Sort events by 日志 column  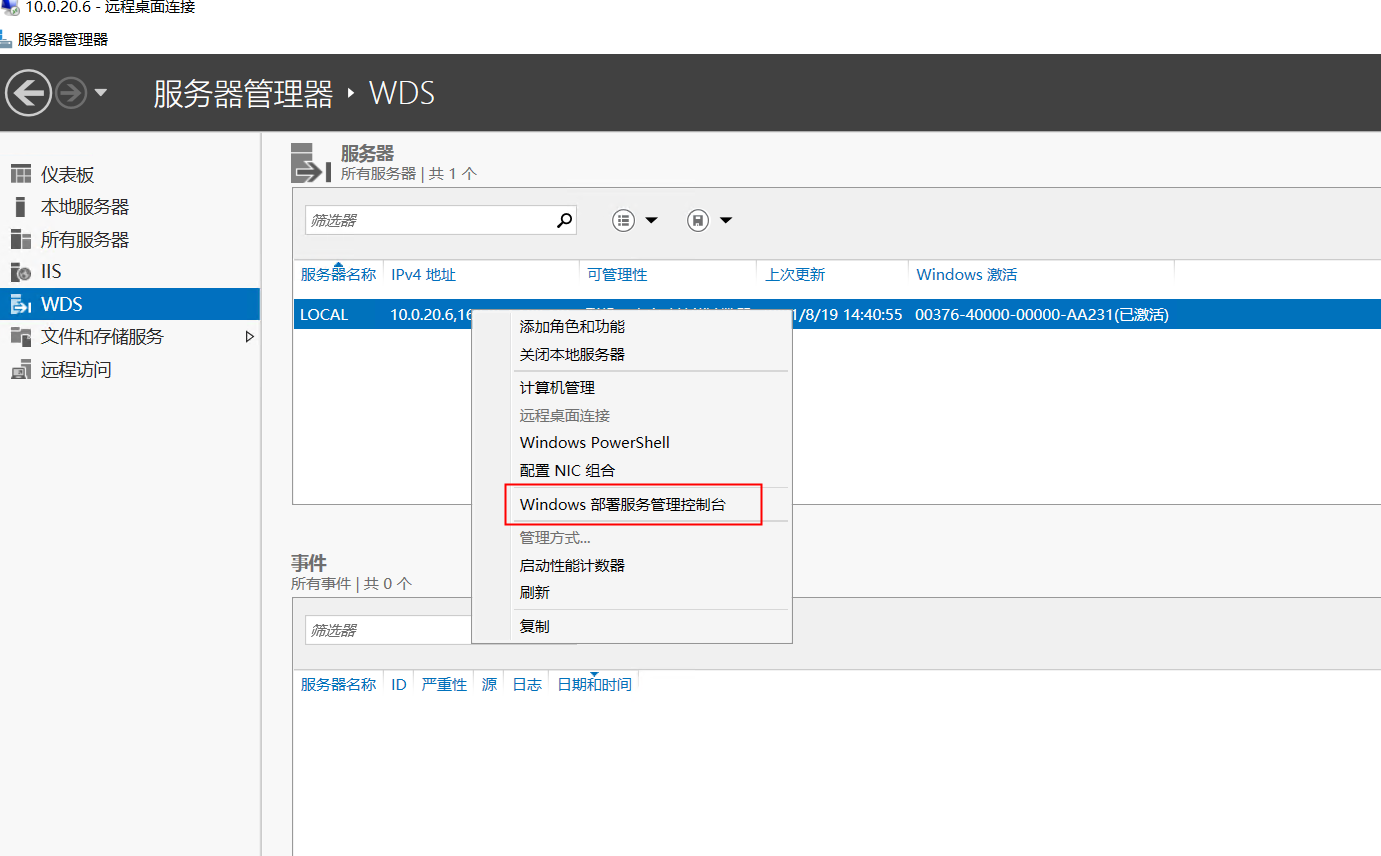(527, 685)
